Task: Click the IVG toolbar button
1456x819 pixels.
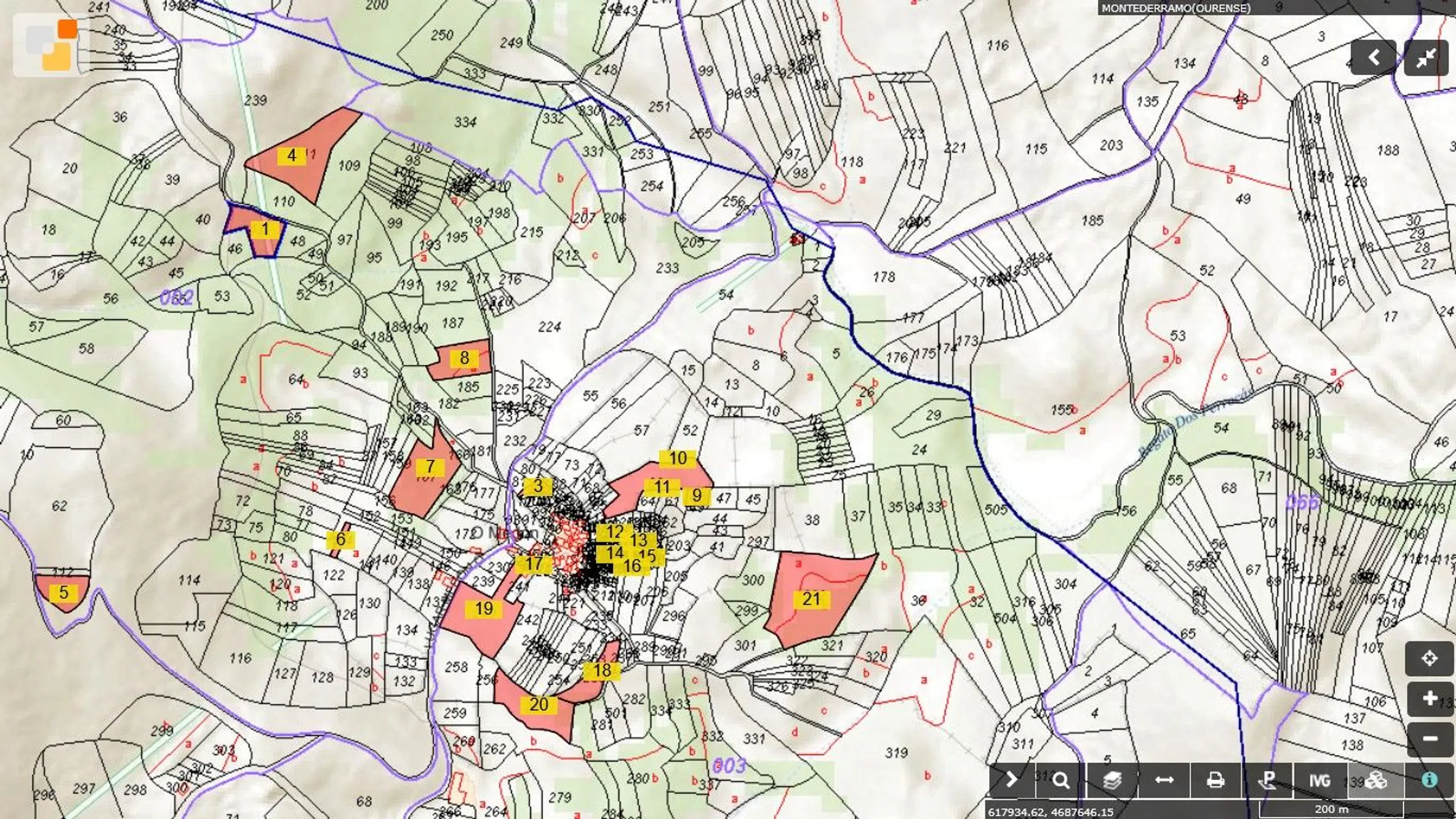Action: click(1320, 781)
